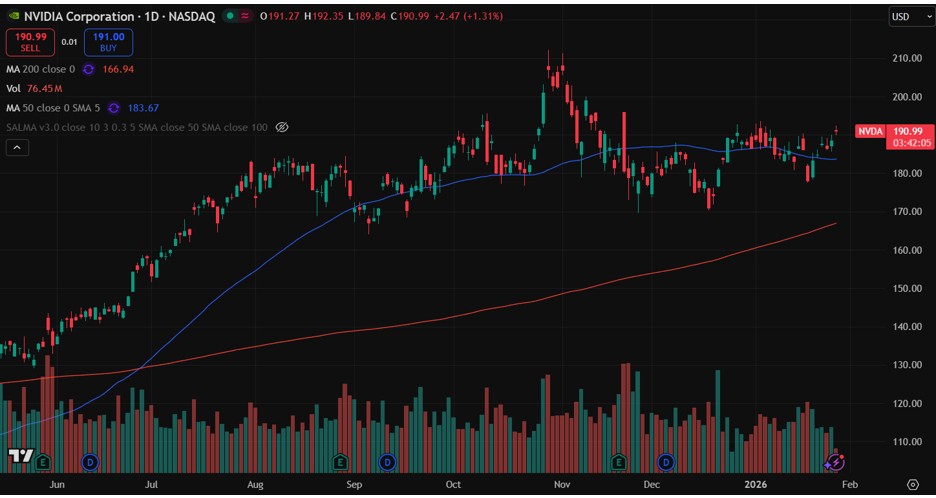Open chart settings gear at bottom right

(912, 483)
